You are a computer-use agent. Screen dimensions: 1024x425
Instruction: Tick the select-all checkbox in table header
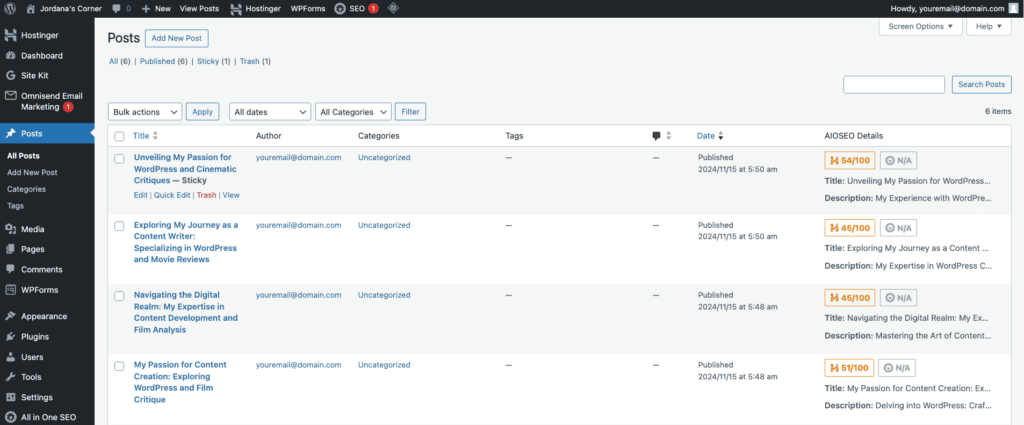coord(119,136)
